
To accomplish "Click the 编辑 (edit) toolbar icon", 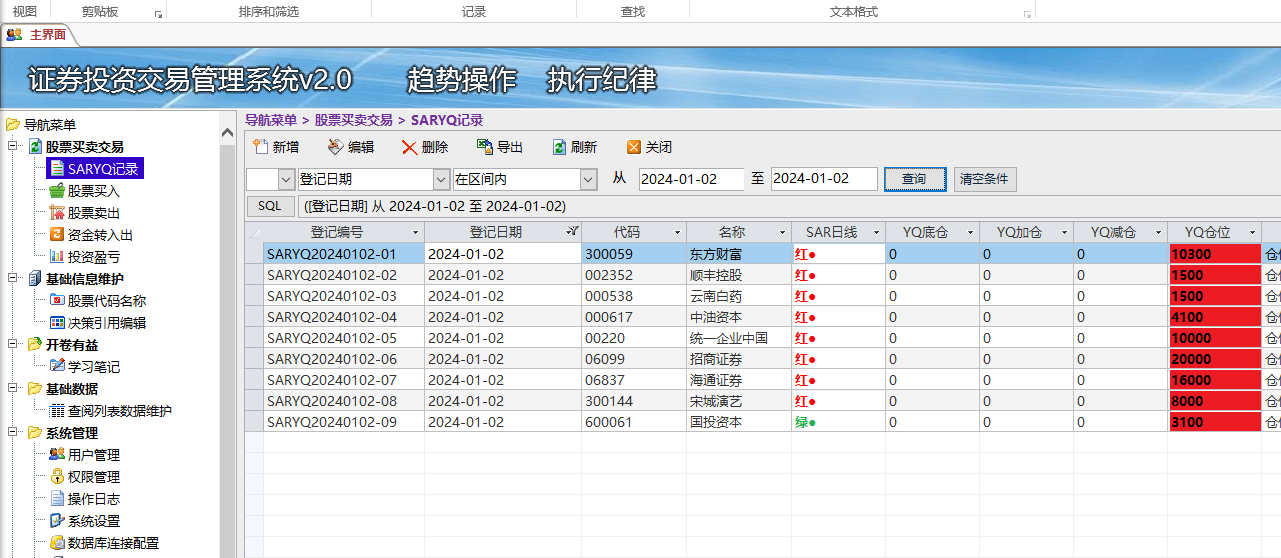I will [x=335, y=147].
